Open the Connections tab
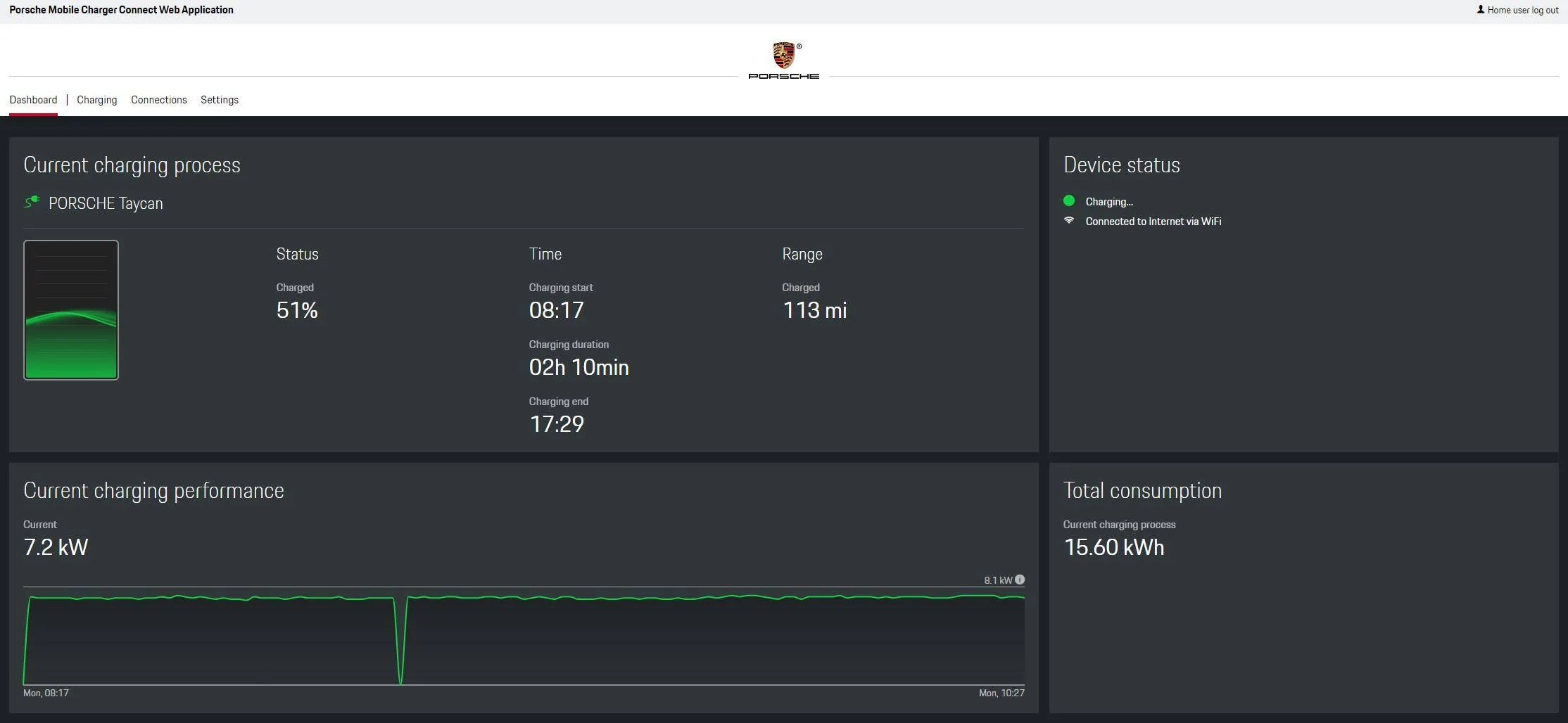The image size is (1568, 723). tap(159, 100)
